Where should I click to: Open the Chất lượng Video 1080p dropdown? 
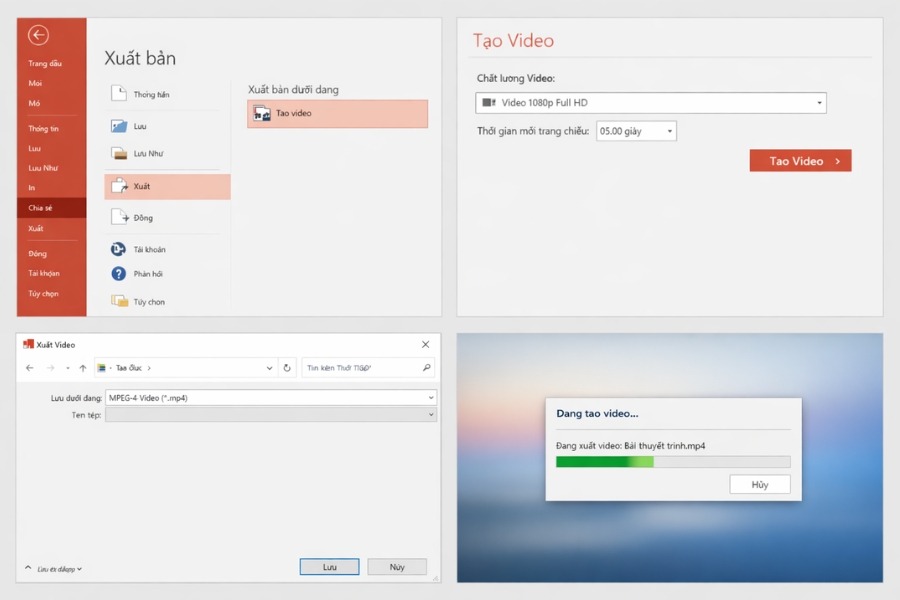(822, 102)
